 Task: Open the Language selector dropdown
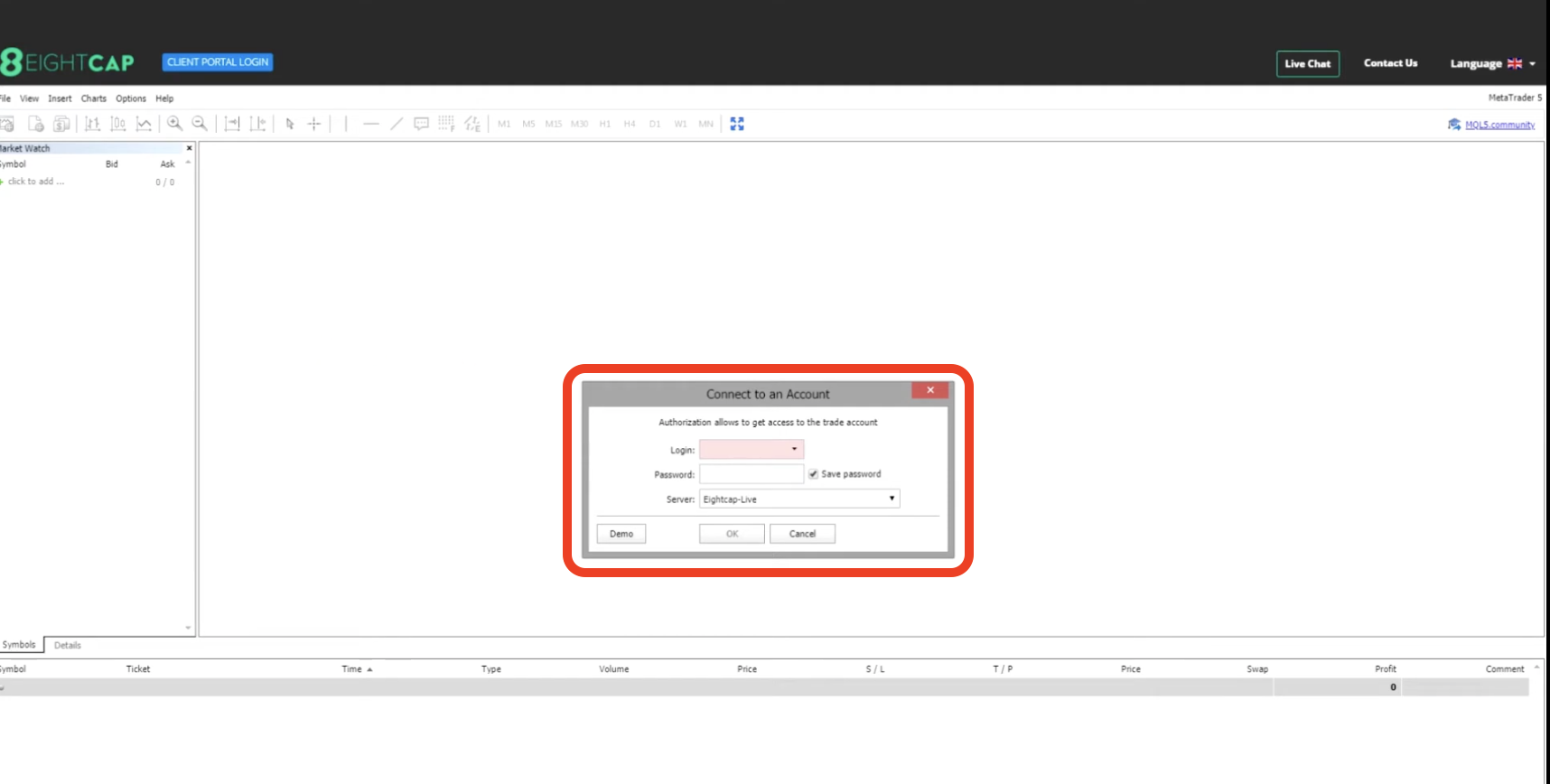(1492, 63)
